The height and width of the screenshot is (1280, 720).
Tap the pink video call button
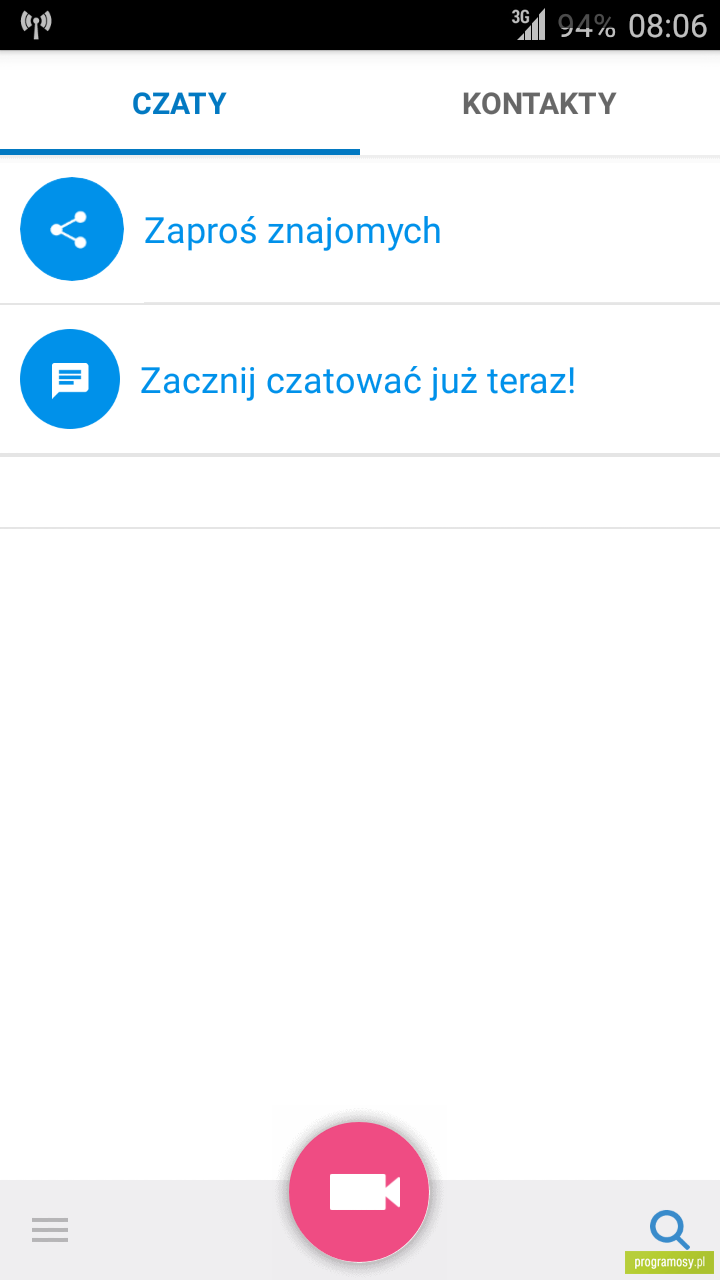coord(359,1192)
